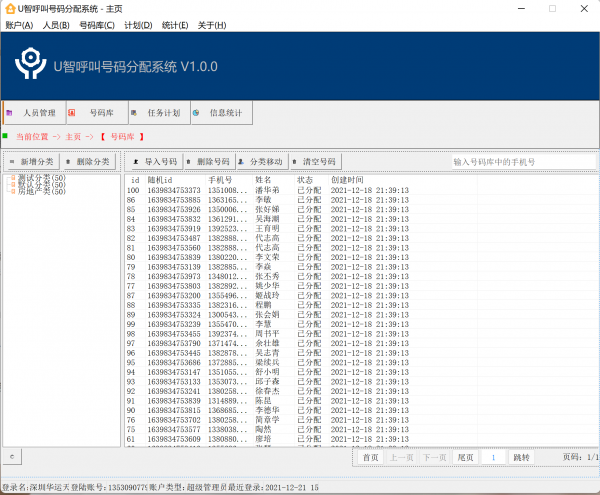
Task: Open the 账户(A) menu
Action: (x=19, y=25)
